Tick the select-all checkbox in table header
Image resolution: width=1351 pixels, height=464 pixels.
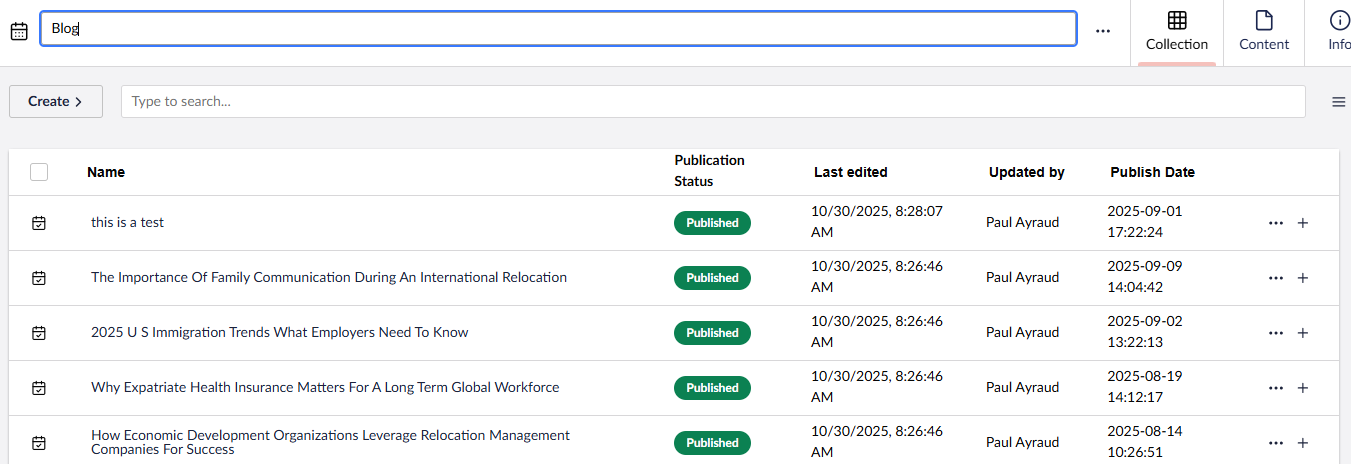39,172
